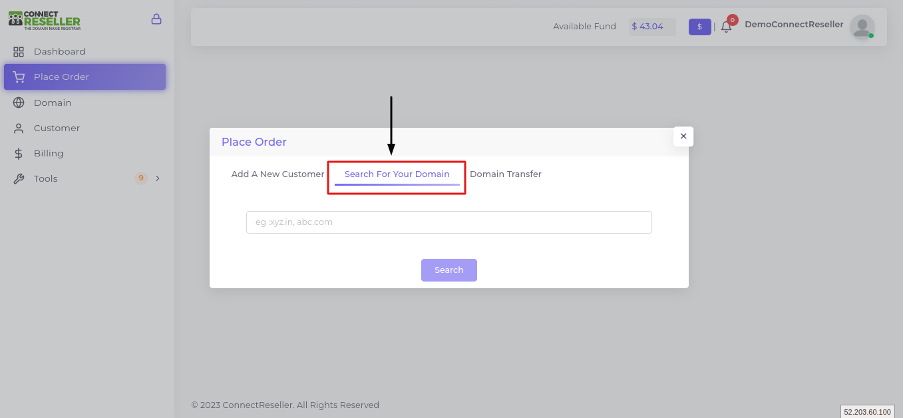Select Search For Your Domain tab
This screenshot has height=418, width=904.
click(397, 174)
